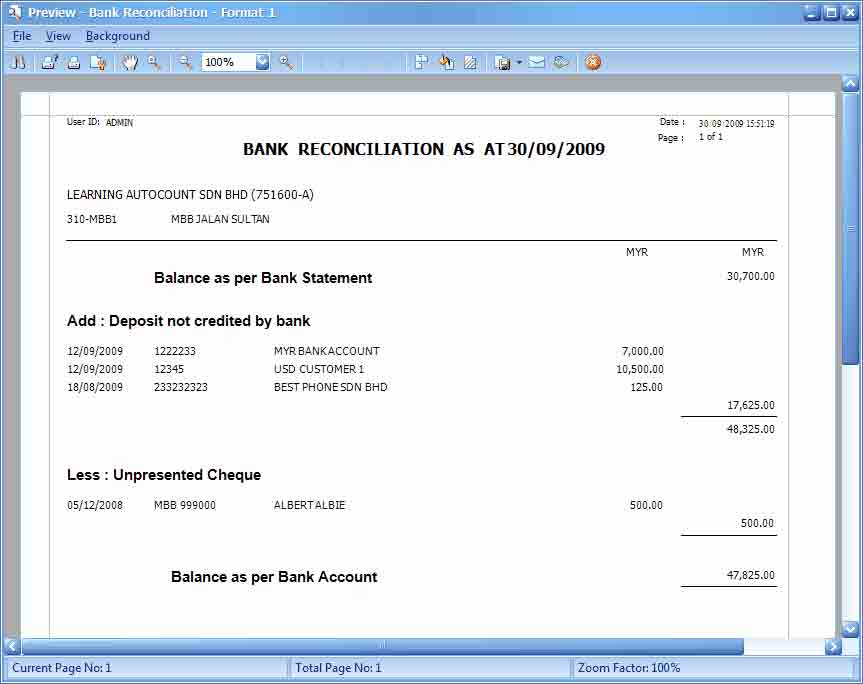
Task: Click the binoculars Search icon
Action: pyautogui.click(x=18, y=63)
